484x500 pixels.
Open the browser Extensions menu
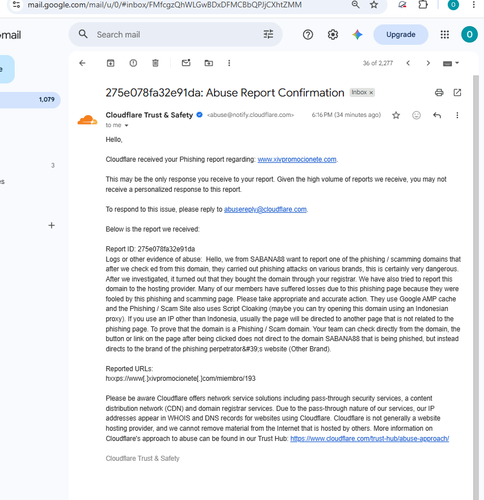(x=423, y=5)
